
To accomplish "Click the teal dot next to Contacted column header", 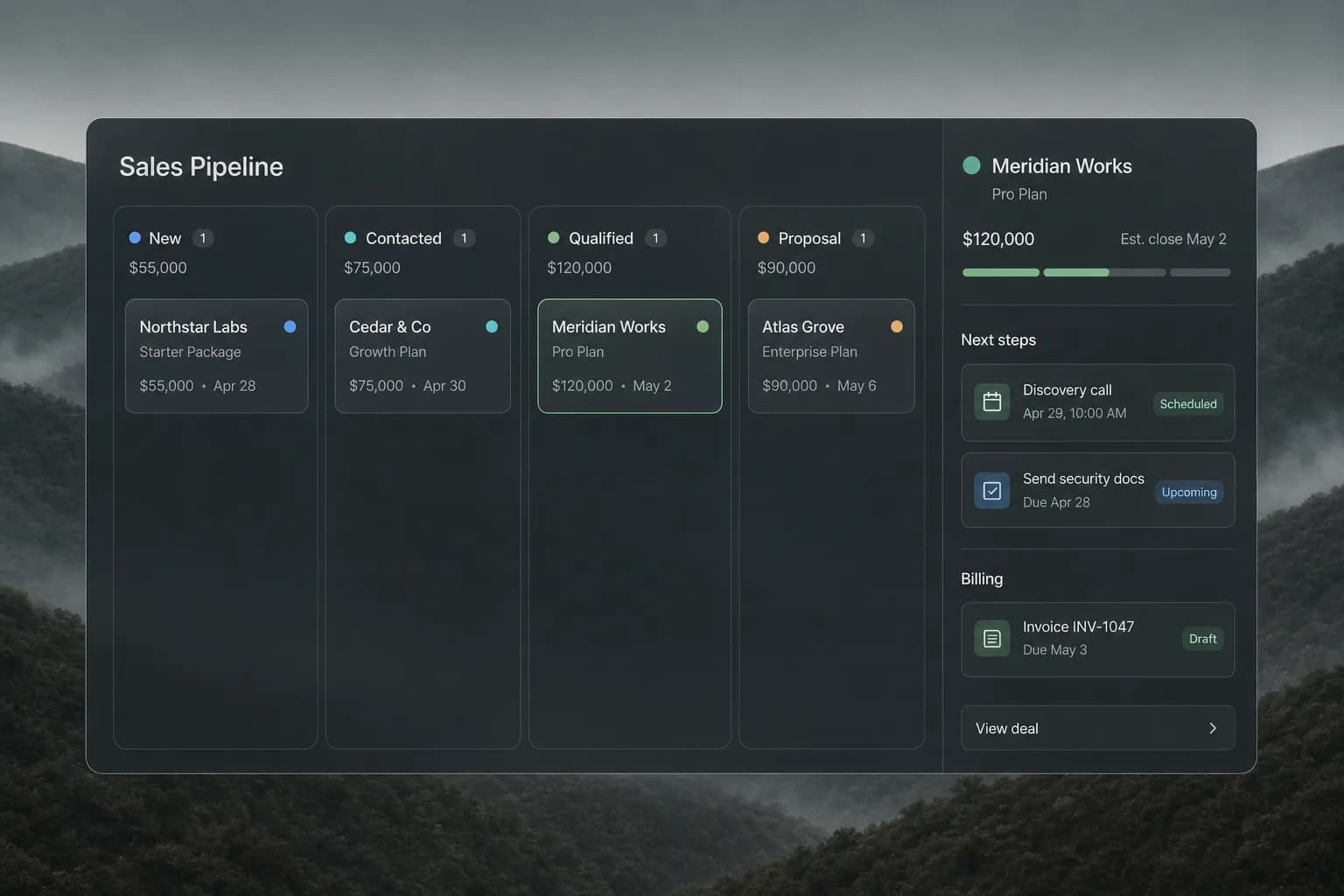I will click(x=350, y=237).
